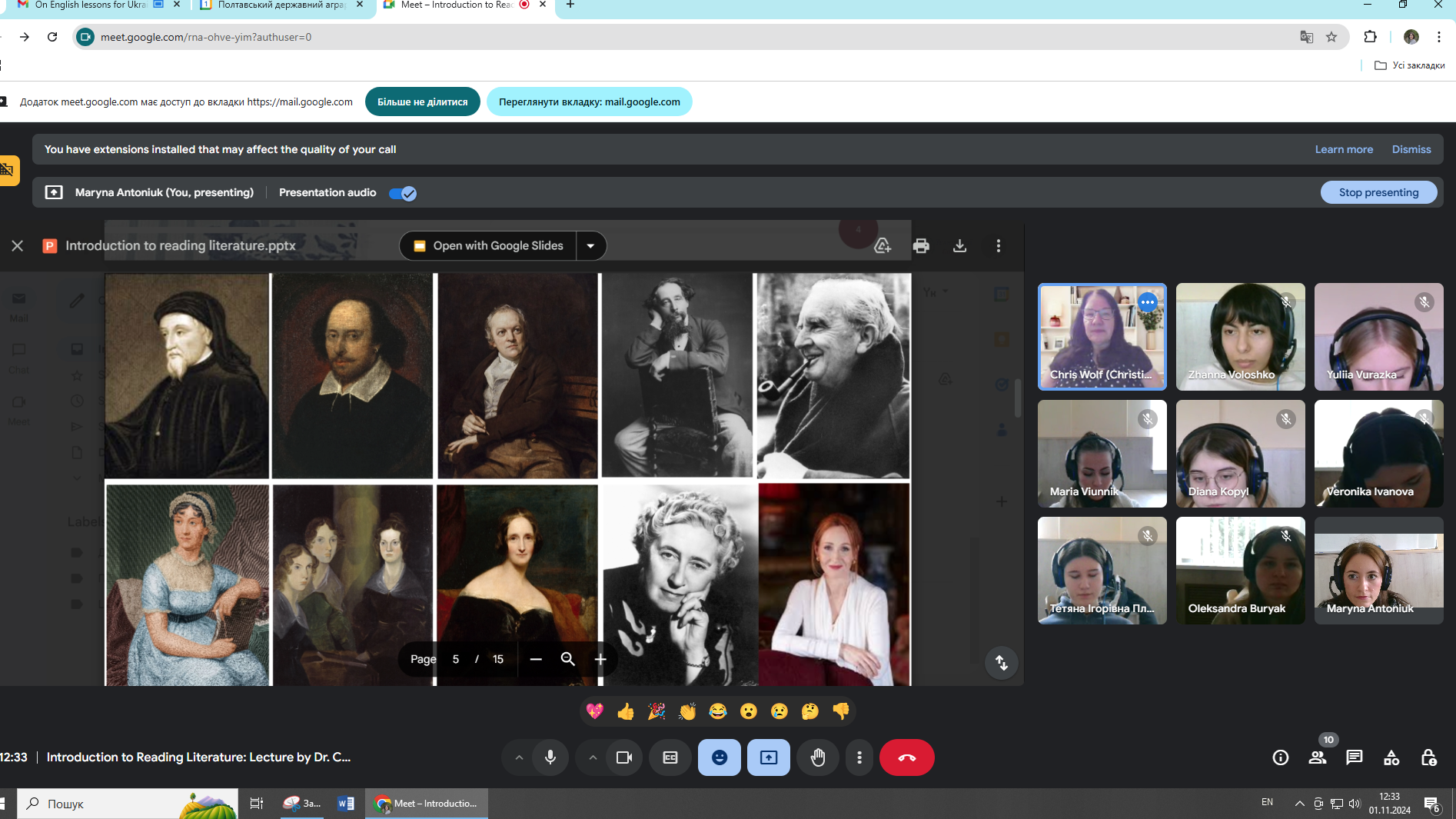The image size is (1456, 819).
Task: Dismiss the extensions warning
Action: click(1411, 149)
